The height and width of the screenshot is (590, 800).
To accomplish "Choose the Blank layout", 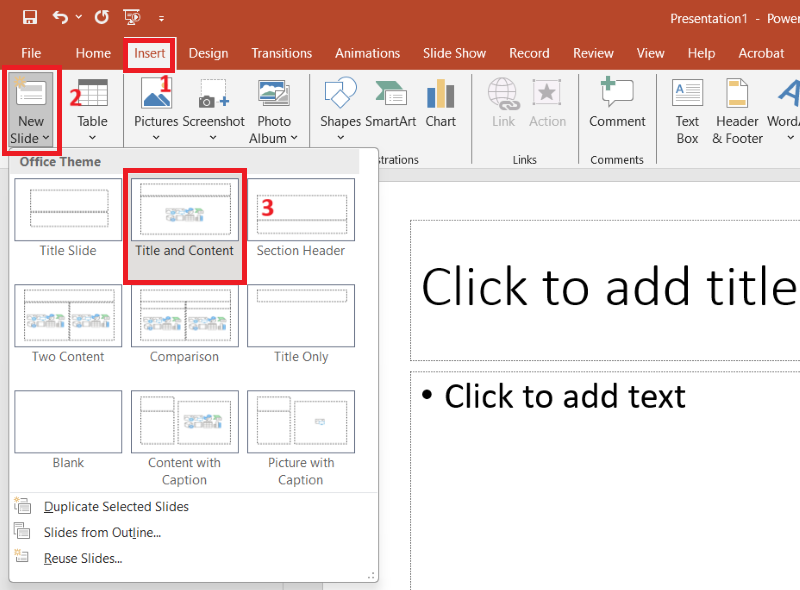I will [x=68, y=430].
